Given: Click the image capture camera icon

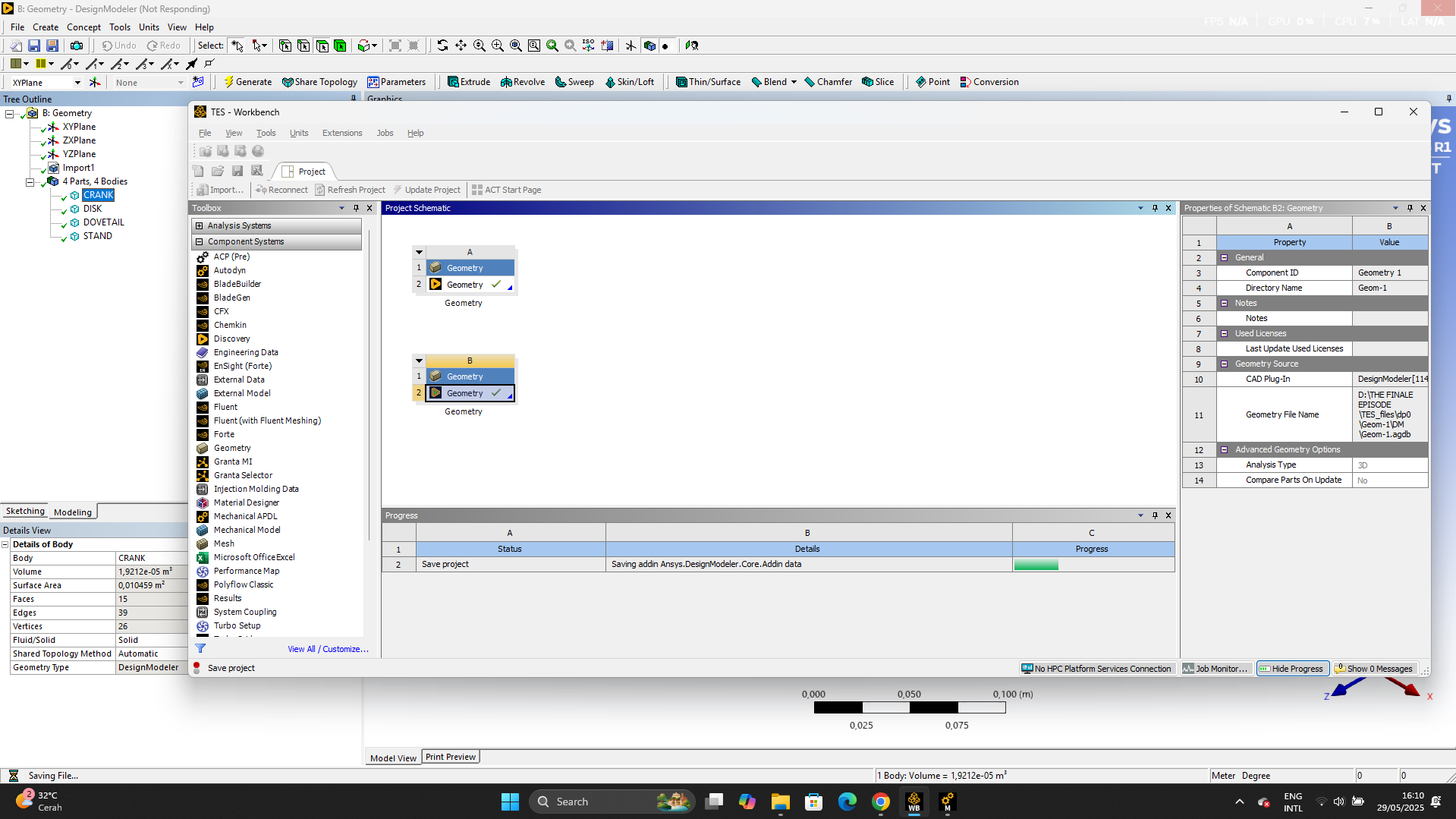Looking at the screenshot, I should [77, 46].
